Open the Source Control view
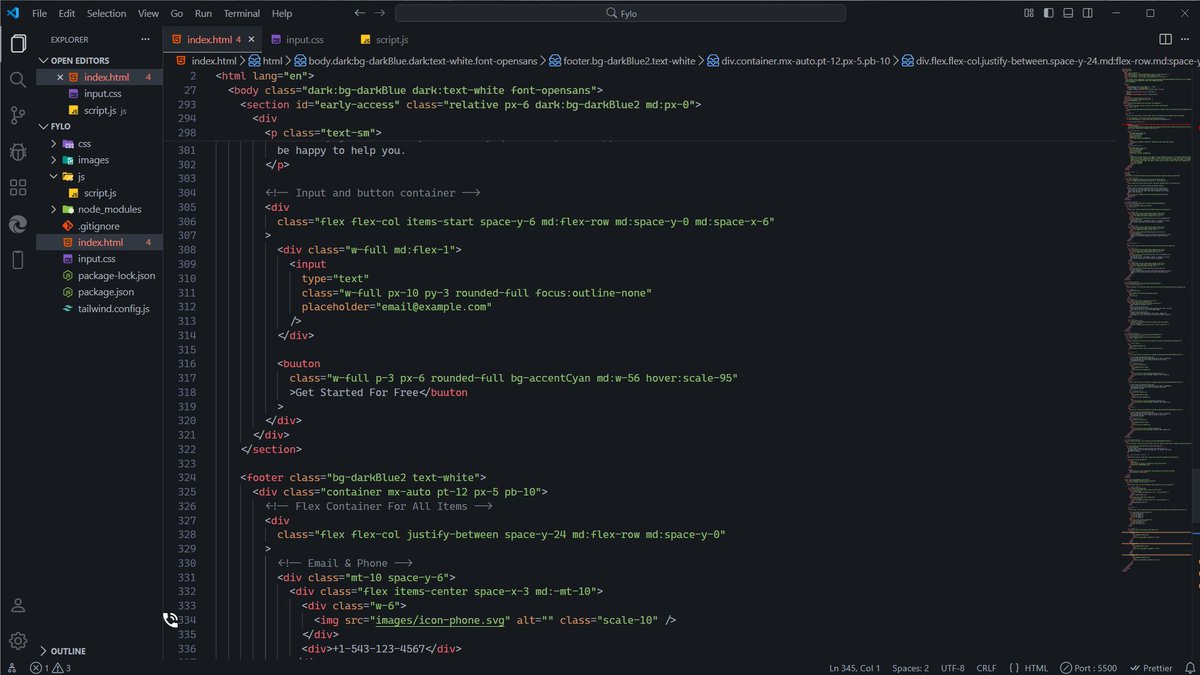 pos(17,114)
